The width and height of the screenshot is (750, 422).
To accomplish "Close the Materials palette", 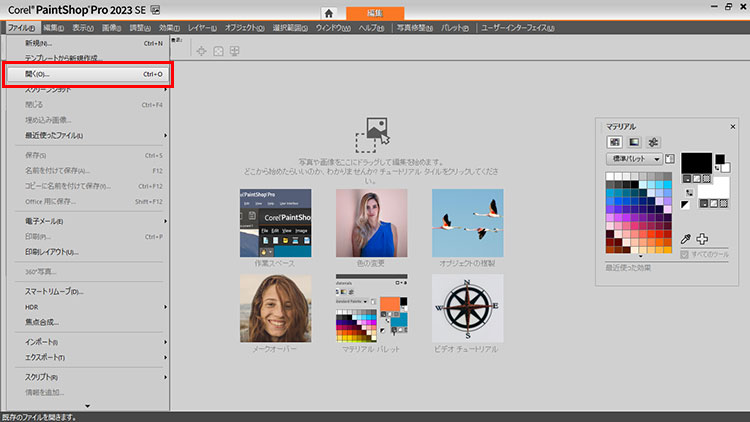I will (732, 126).
